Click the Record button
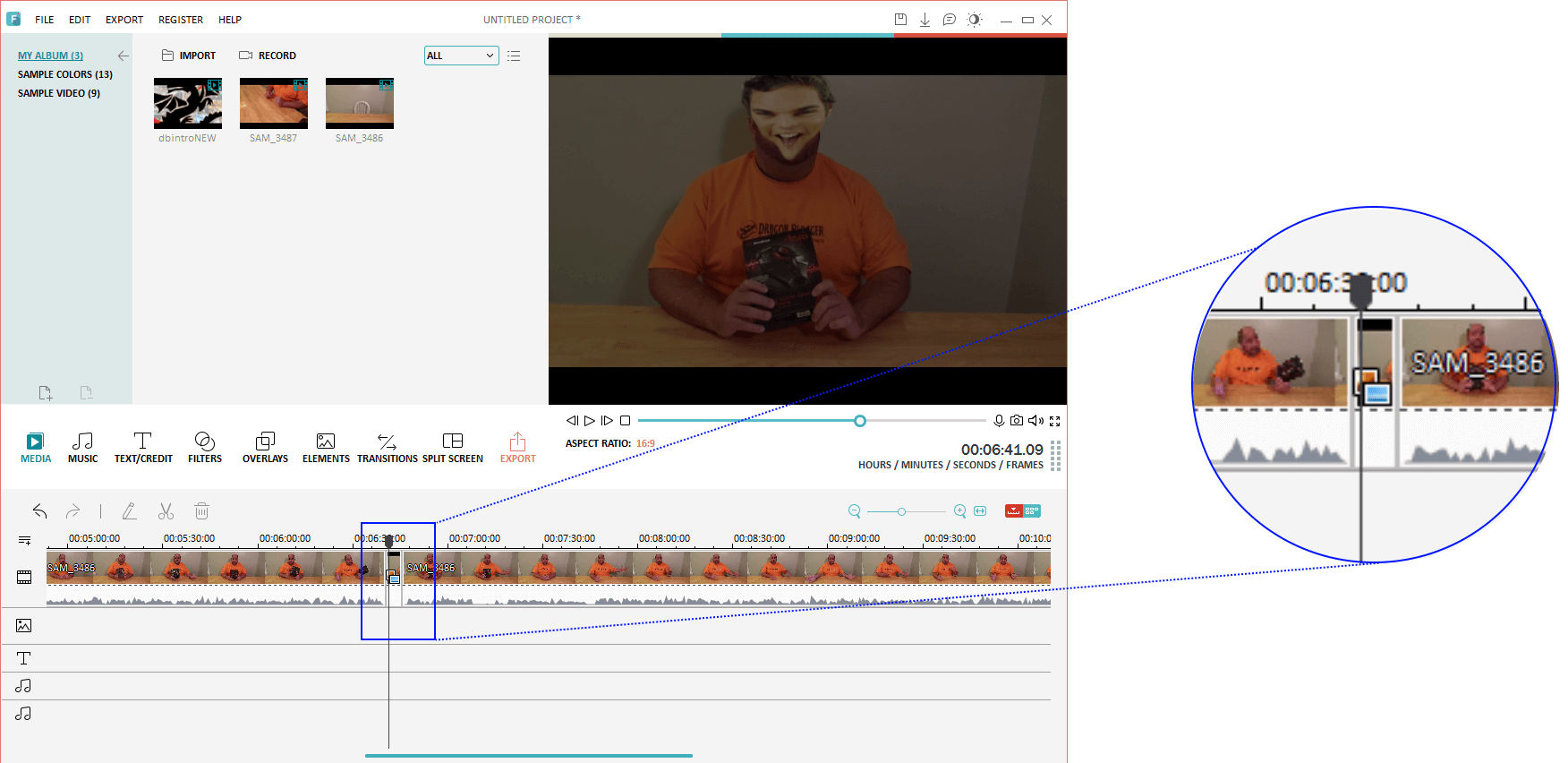 pos(268,56)
